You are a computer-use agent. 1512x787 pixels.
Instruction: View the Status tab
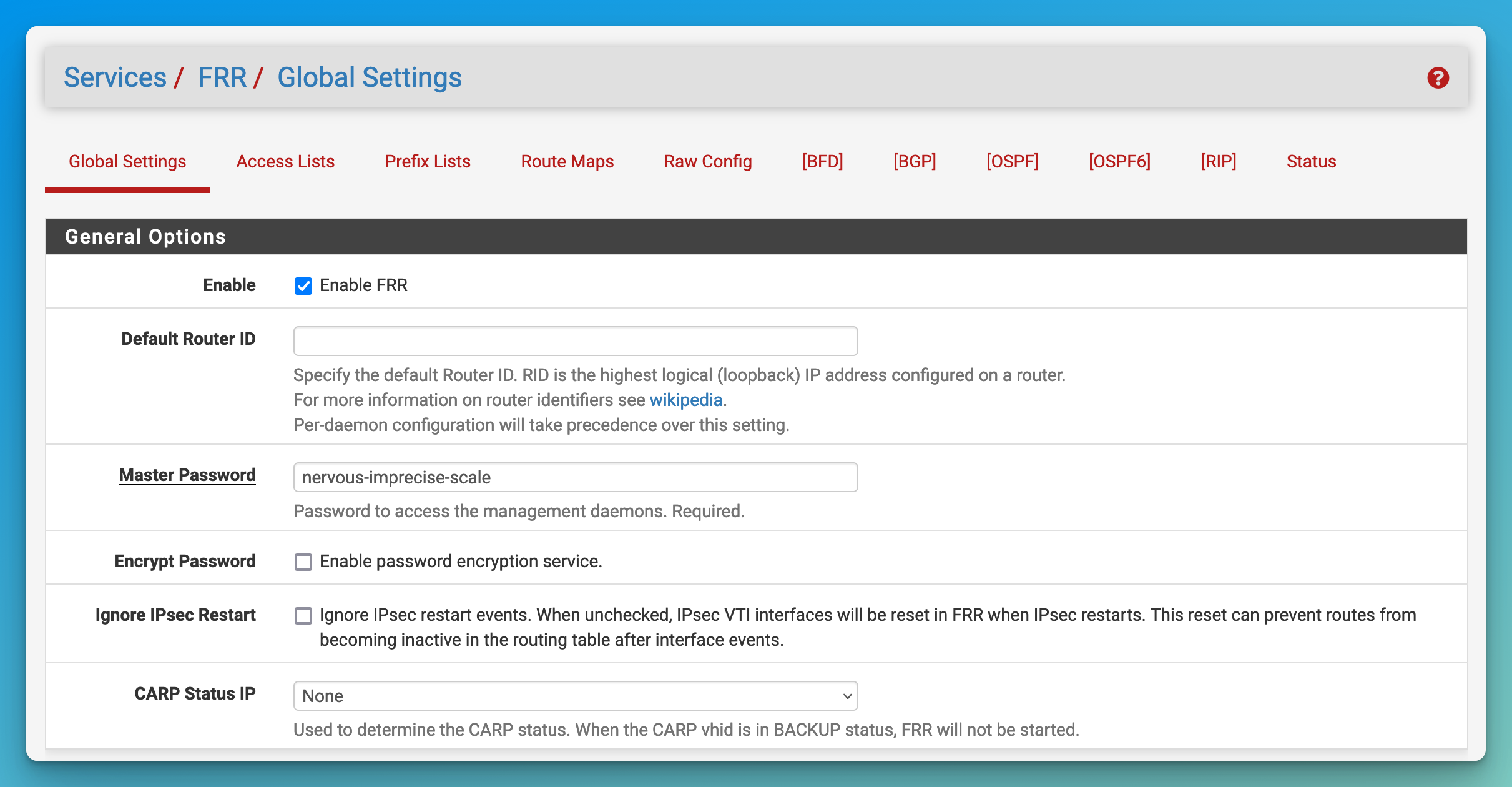pyautogui.click(x=1311, y=161)
